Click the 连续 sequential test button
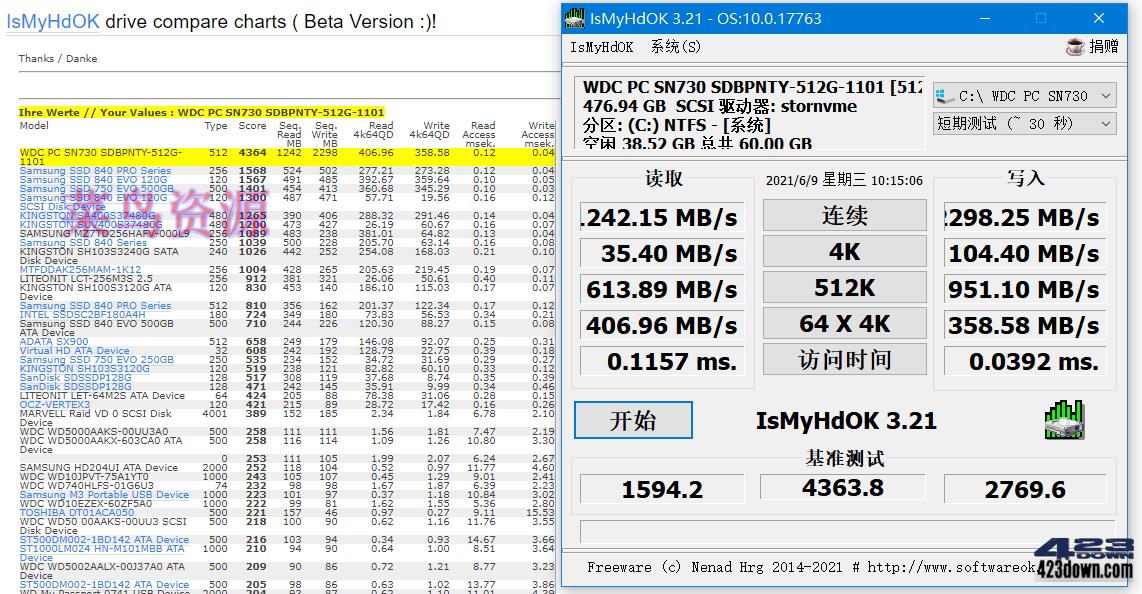 [x=843, y=217]
